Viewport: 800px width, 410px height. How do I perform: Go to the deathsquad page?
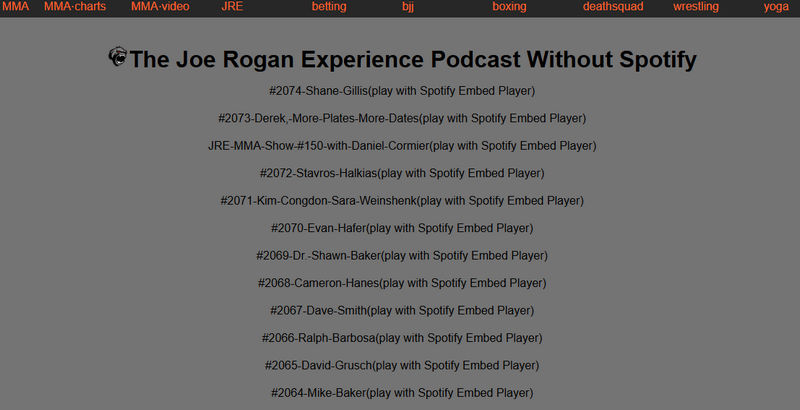click(613, 7)
